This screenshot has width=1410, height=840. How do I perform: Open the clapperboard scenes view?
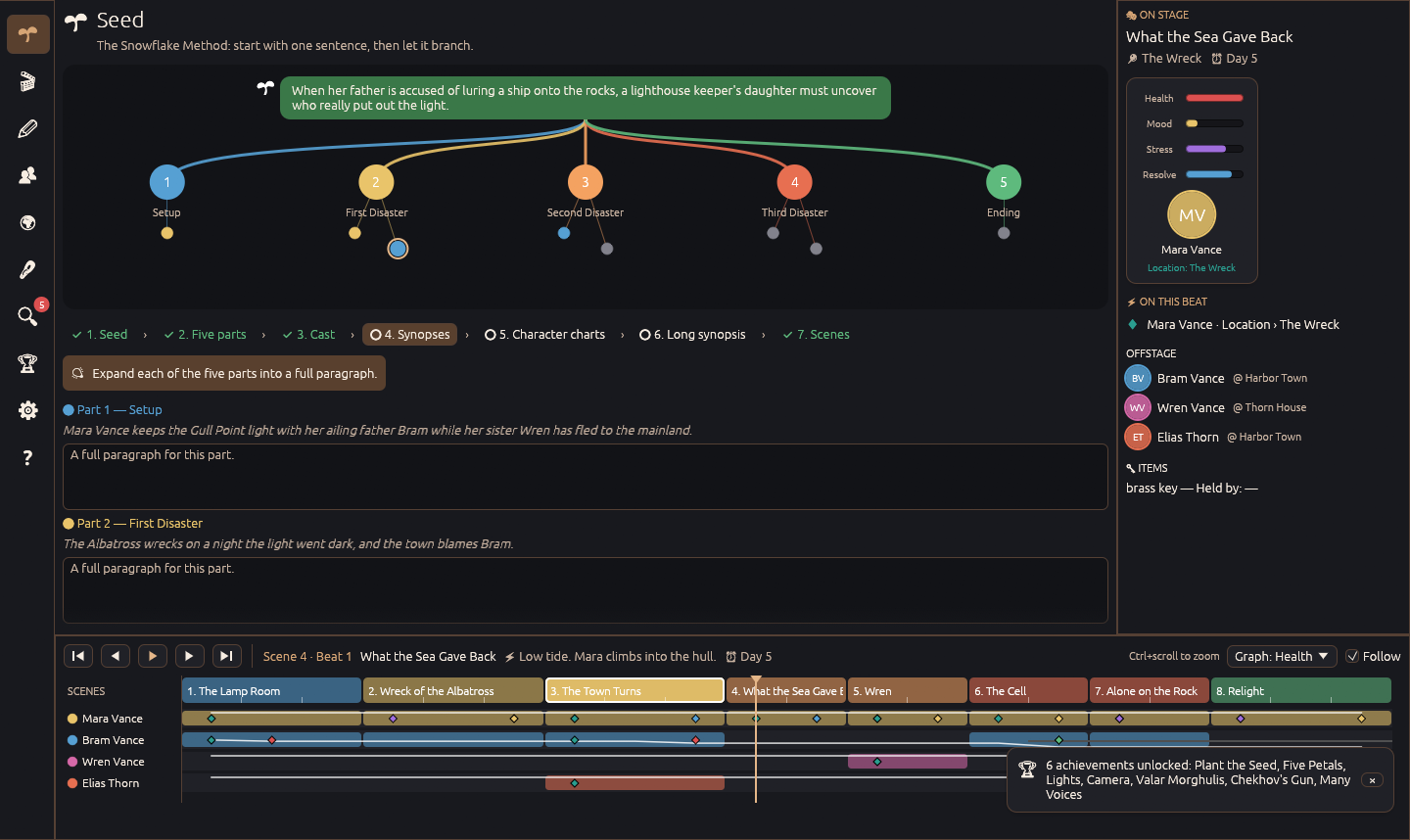[x=27, y=81]
